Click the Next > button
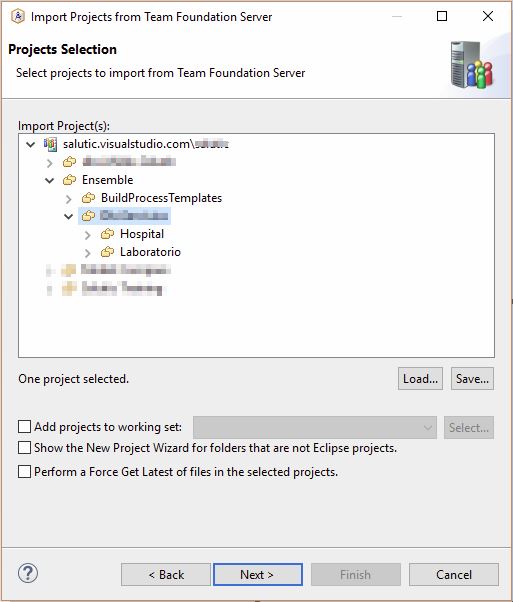513x602 pixels. tap(258, 575)
